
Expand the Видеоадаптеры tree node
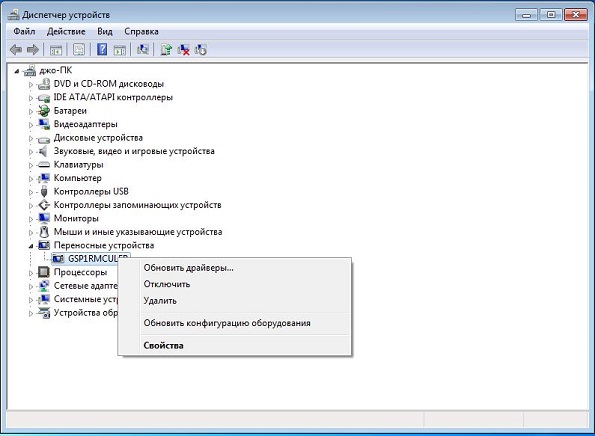pos(31,125)
